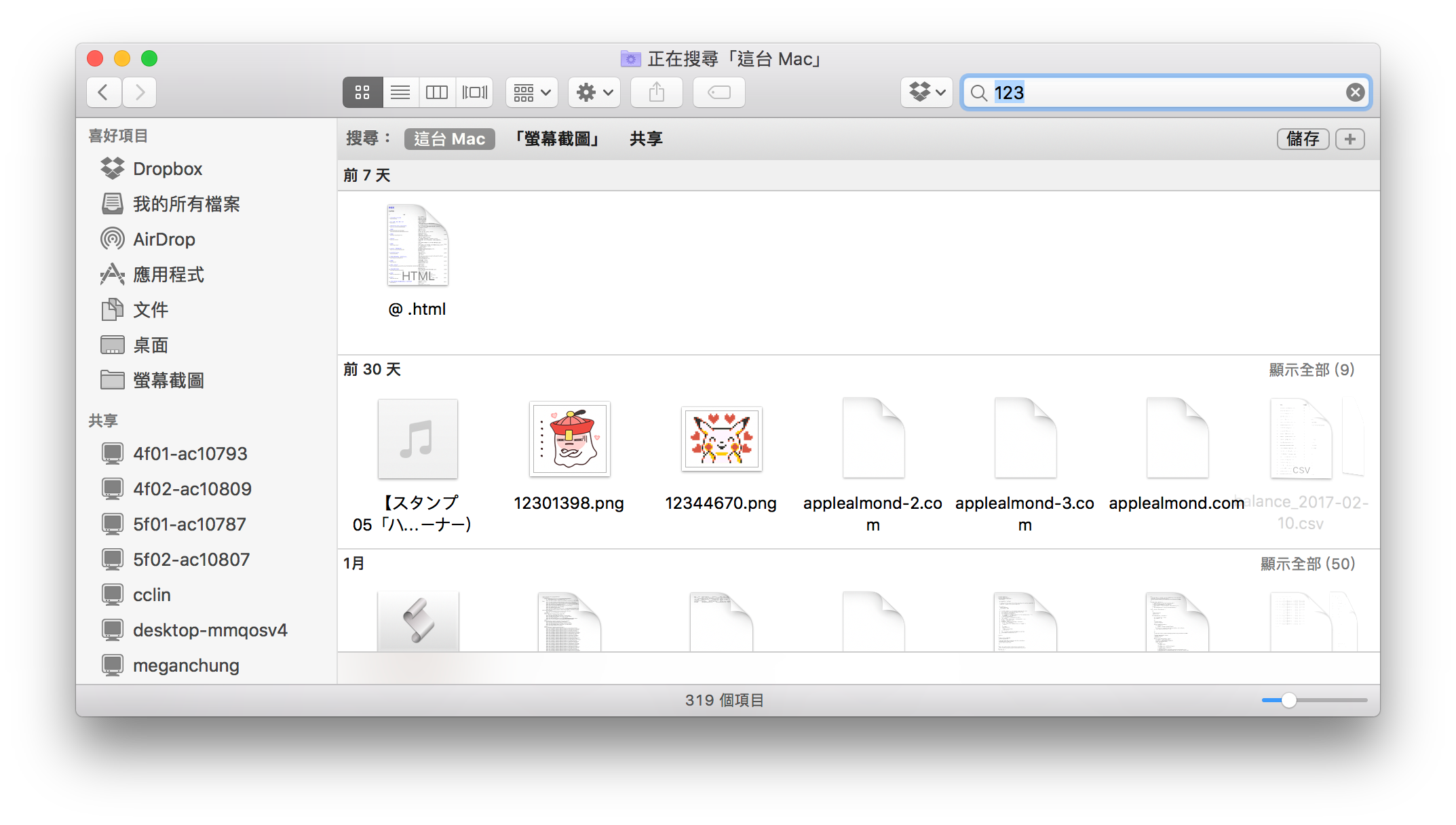Click the 儲存 button

(x=1303, y=139)
